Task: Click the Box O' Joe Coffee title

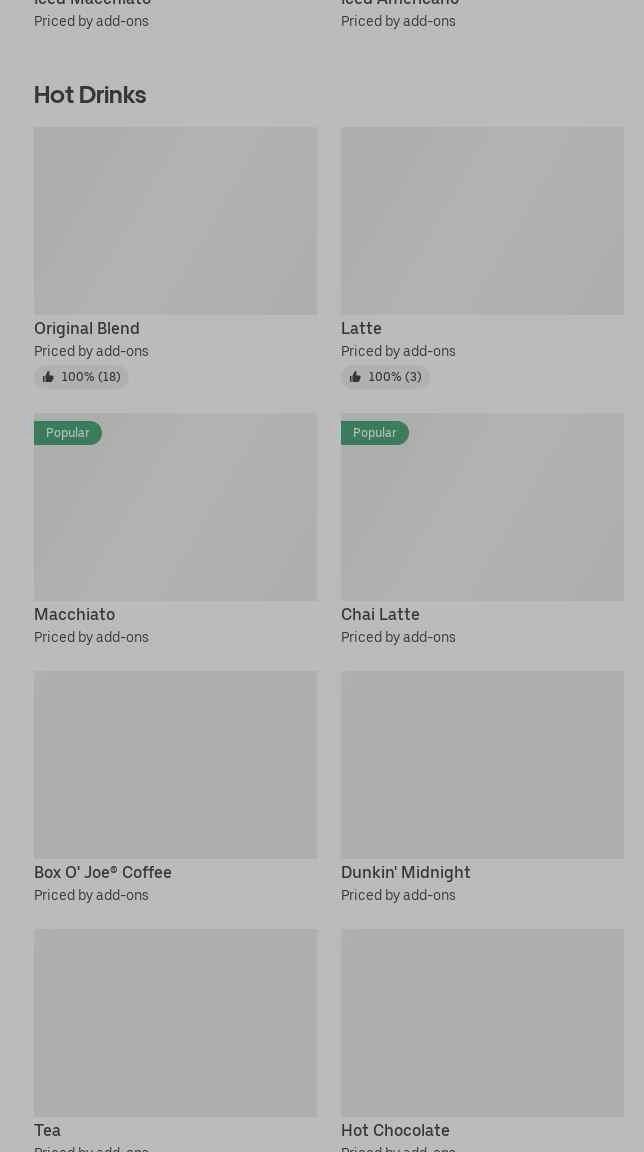Action: [103, 872]
